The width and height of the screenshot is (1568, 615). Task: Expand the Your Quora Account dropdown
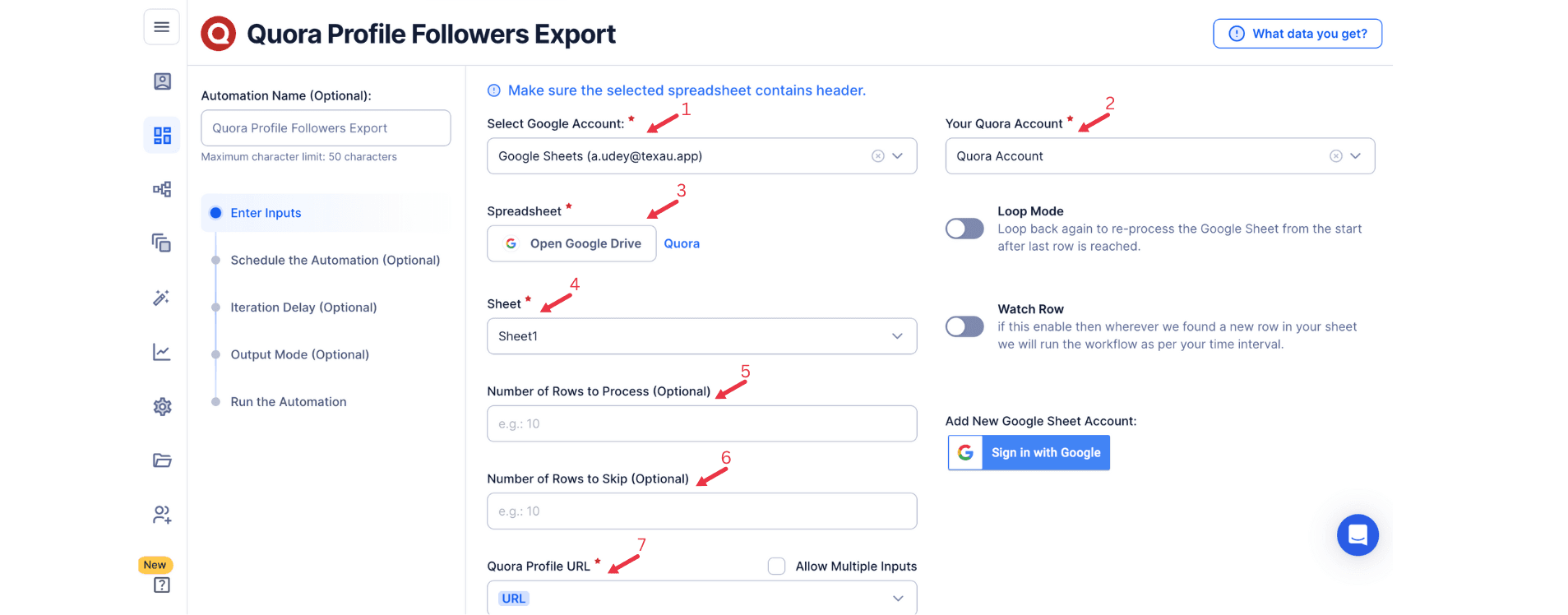(1355, 156)
